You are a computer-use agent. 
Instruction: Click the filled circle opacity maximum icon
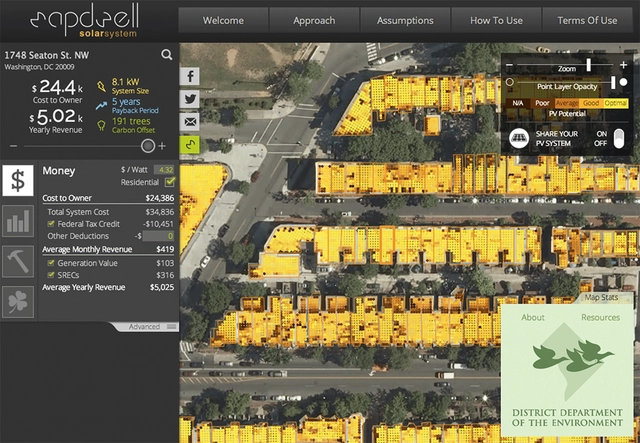(x=623, y=82)
